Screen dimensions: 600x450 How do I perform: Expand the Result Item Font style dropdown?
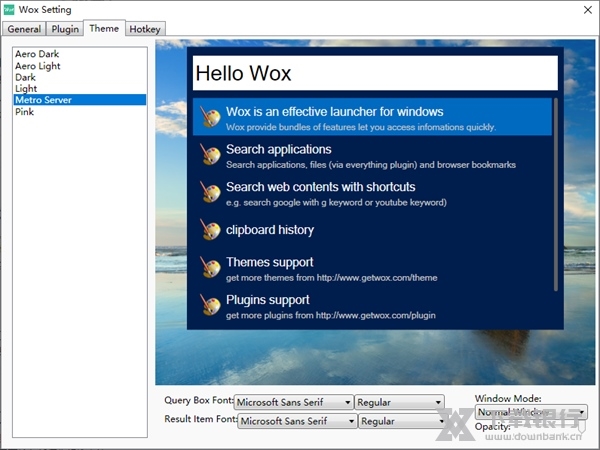click(401, 421)
